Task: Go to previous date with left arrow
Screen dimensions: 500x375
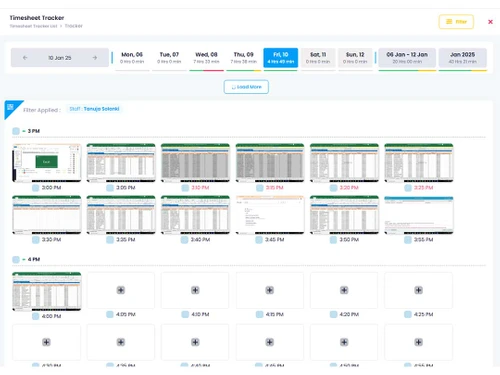Action: [25, 58]
